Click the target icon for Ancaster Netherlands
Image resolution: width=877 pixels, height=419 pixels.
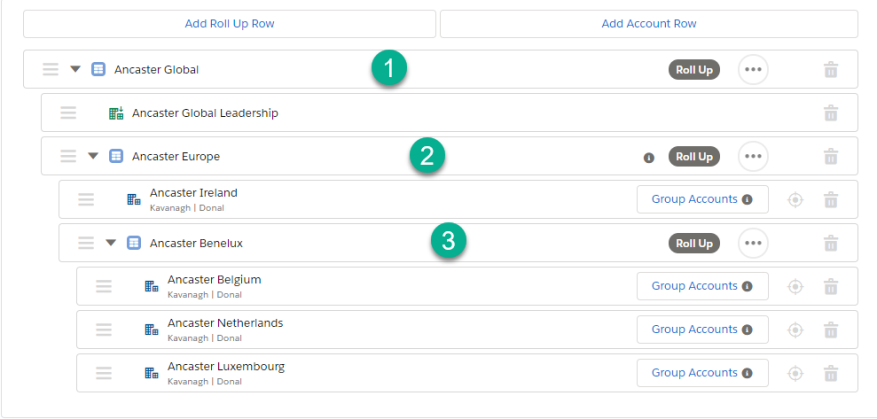tap(795, 329)
